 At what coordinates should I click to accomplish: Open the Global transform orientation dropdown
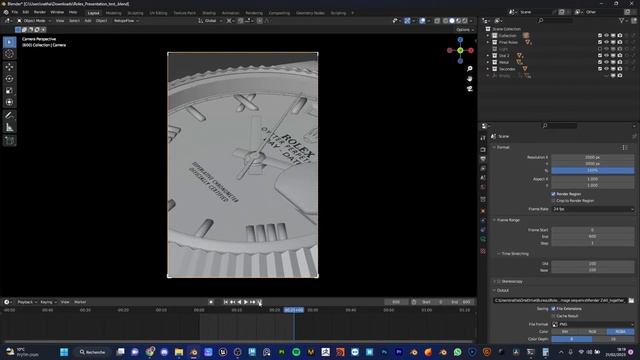pos(210,20)
